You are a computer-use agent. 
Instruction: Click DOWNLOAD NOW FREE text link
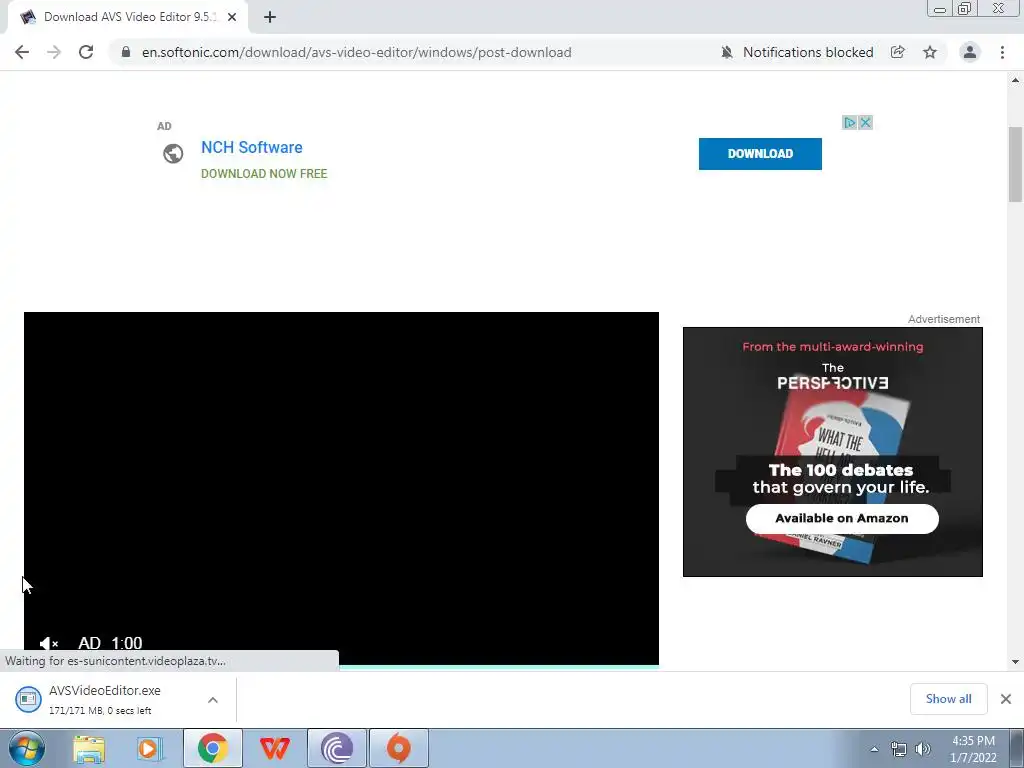point(264,174)
